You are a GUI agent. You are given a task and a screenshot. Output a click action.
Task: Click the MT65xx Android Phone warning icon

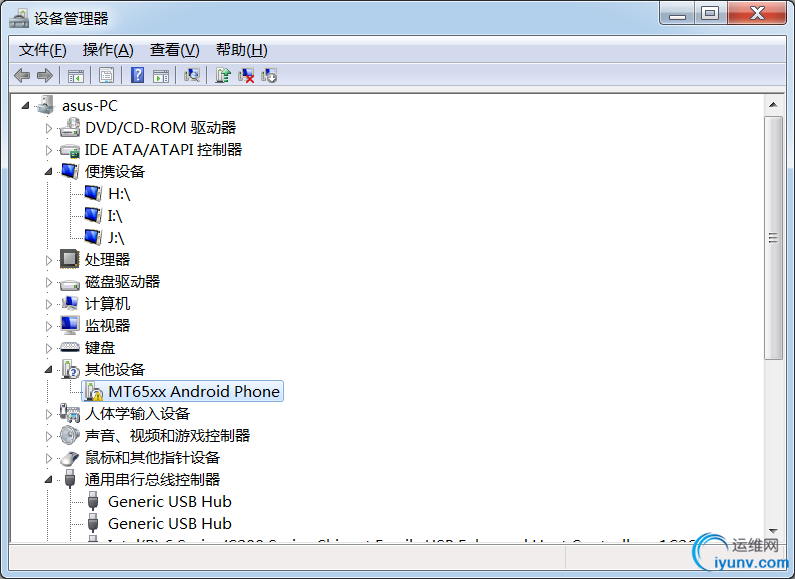(93, 391)
